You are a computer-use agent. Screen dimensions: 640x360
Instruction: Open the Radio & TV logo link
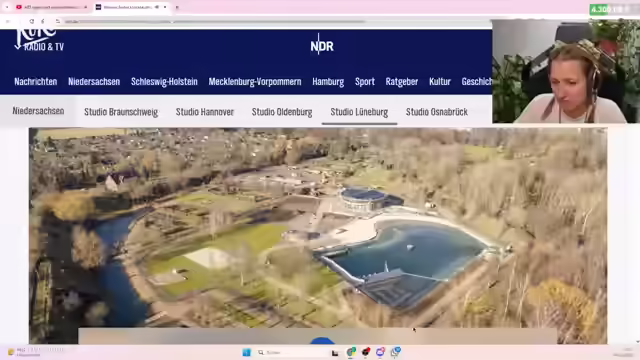(x=39, y=40)
